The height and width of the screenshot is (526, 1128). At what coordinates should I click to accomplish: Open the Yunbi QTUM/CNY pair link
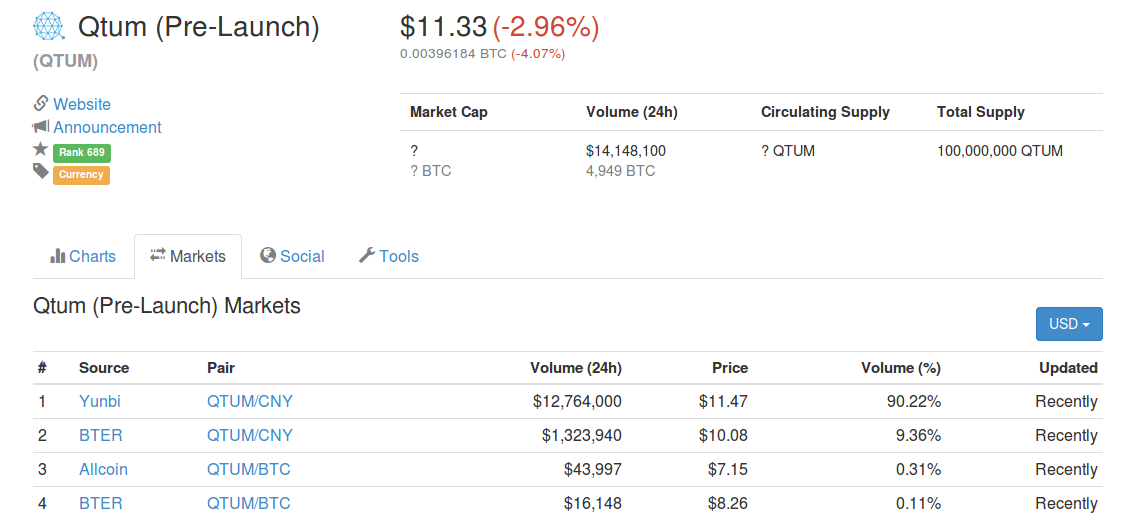click(250, 402)
